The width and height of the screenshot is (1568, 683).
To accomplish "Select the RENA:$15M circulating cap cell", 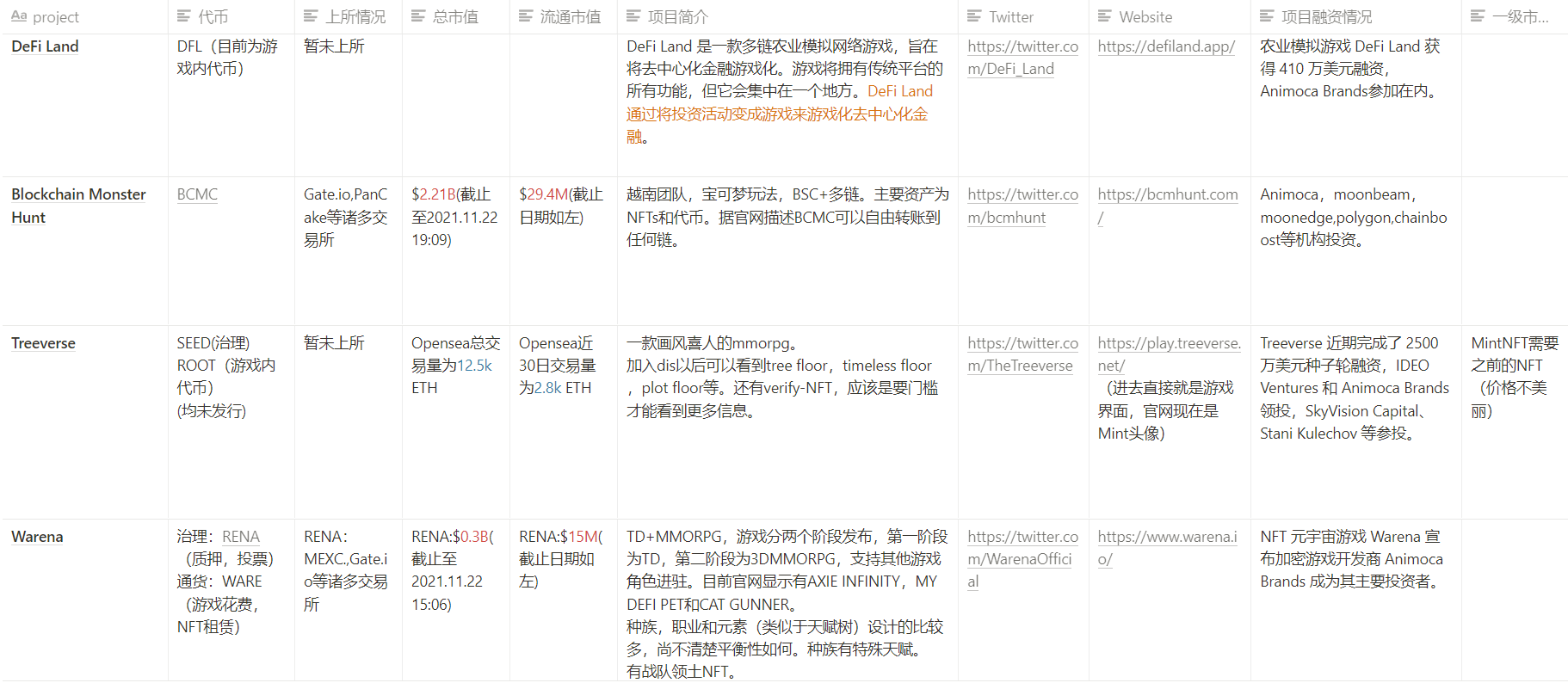I will (x=564, y=600).
